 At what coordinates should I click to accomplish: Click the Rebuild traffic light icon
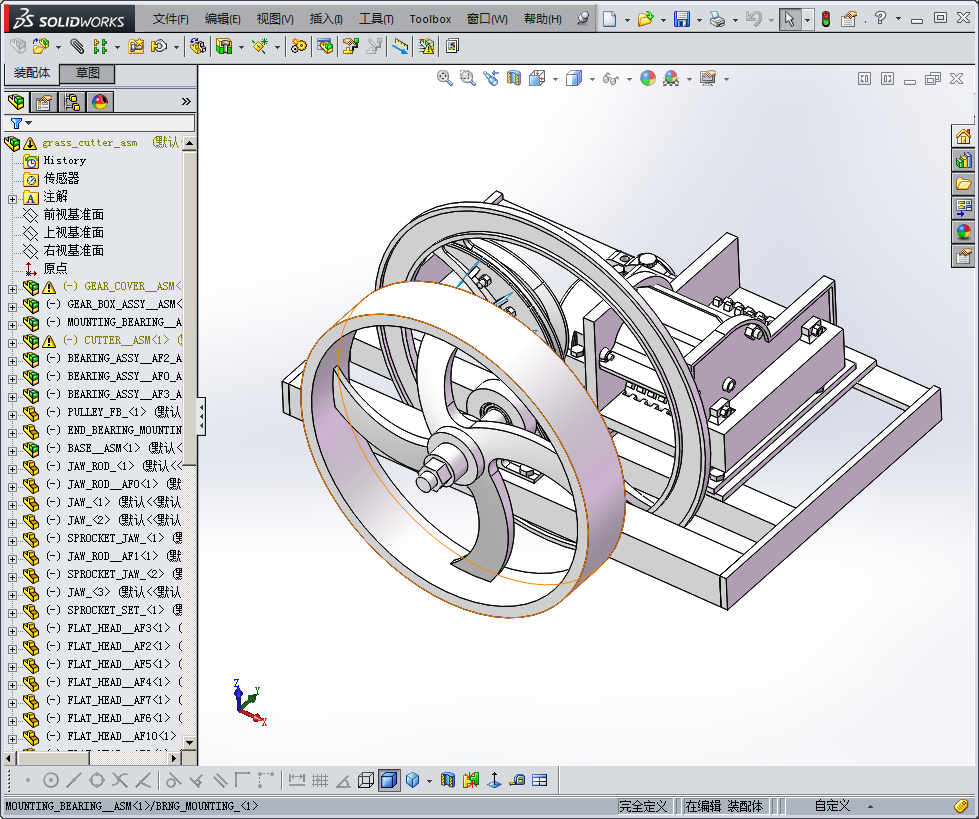[x=825, y=19]
